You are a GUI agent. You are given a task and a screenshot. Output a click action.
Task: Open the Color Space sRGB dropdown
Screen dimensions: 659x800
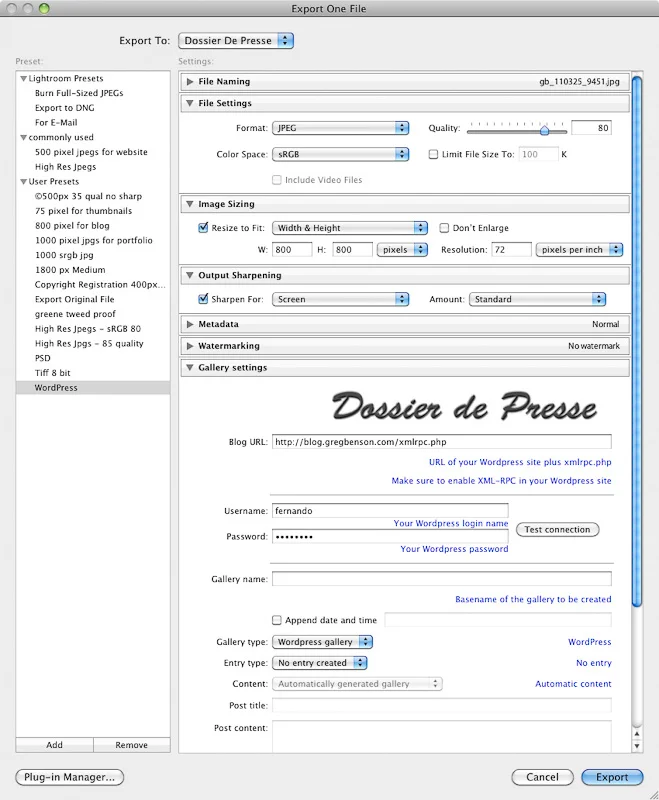[x=341, y=154]
